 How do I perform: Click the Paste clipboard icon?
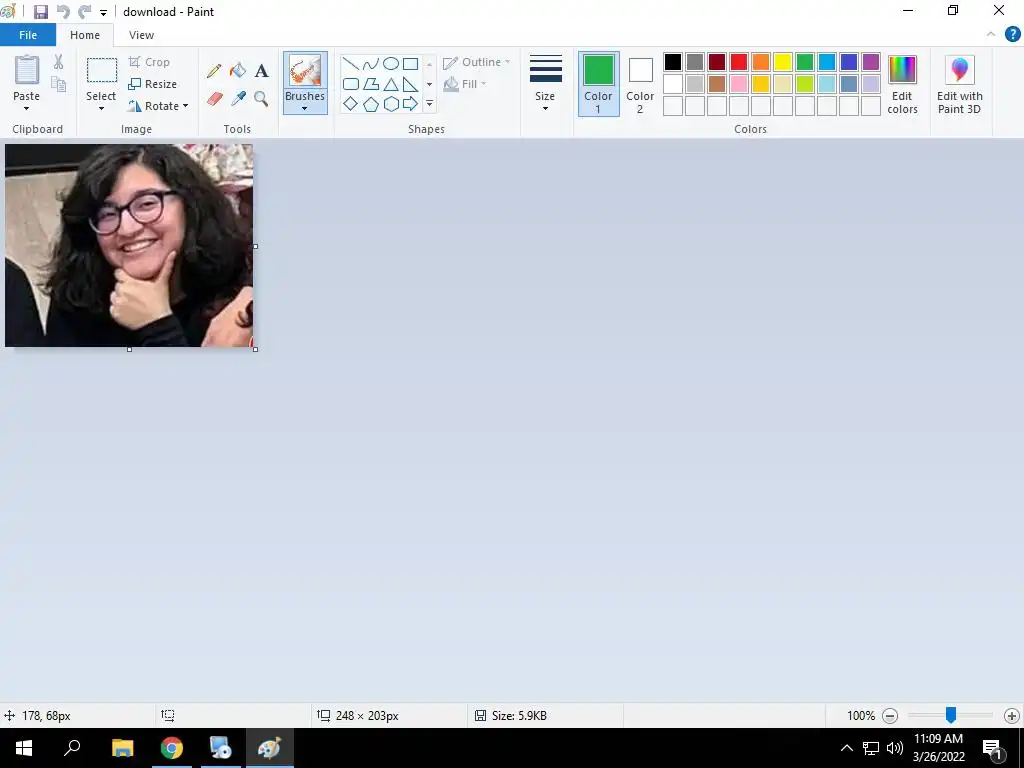[27, 70]
